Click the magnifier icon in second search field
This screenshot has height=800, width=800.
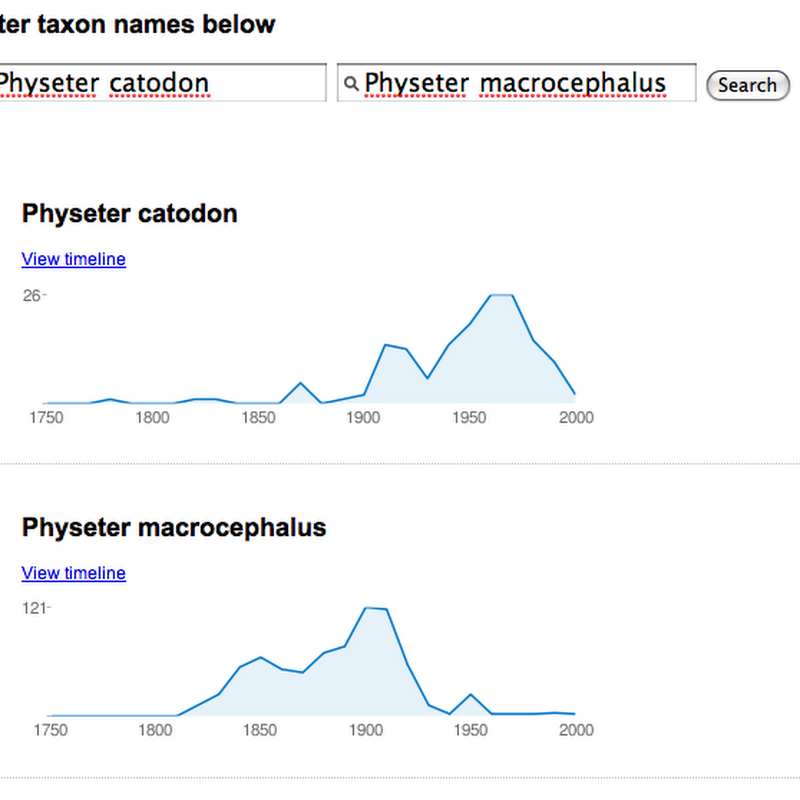pos(351,83)
